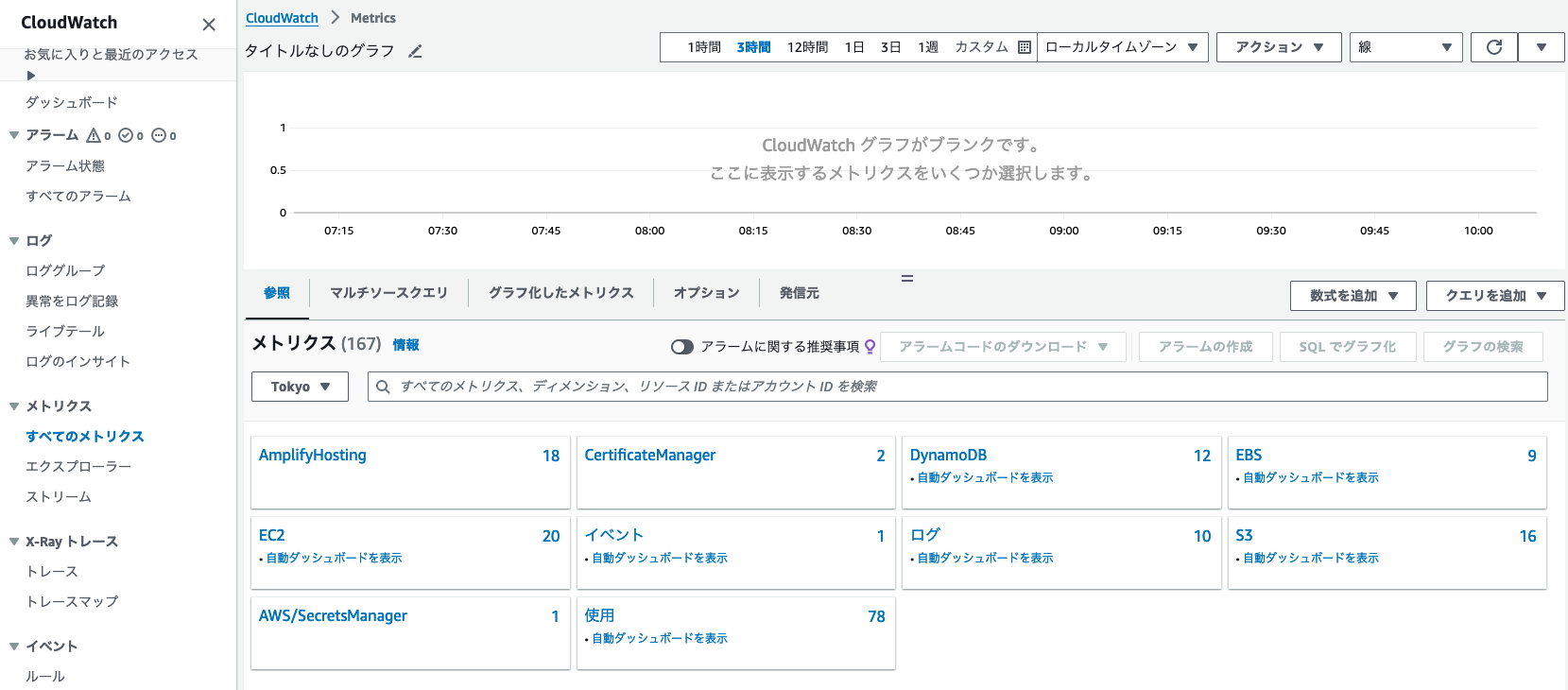The image size is (1568, 690).
Task: Show automatic dashboard for DynamoDB
Action: tap(985, 478)
